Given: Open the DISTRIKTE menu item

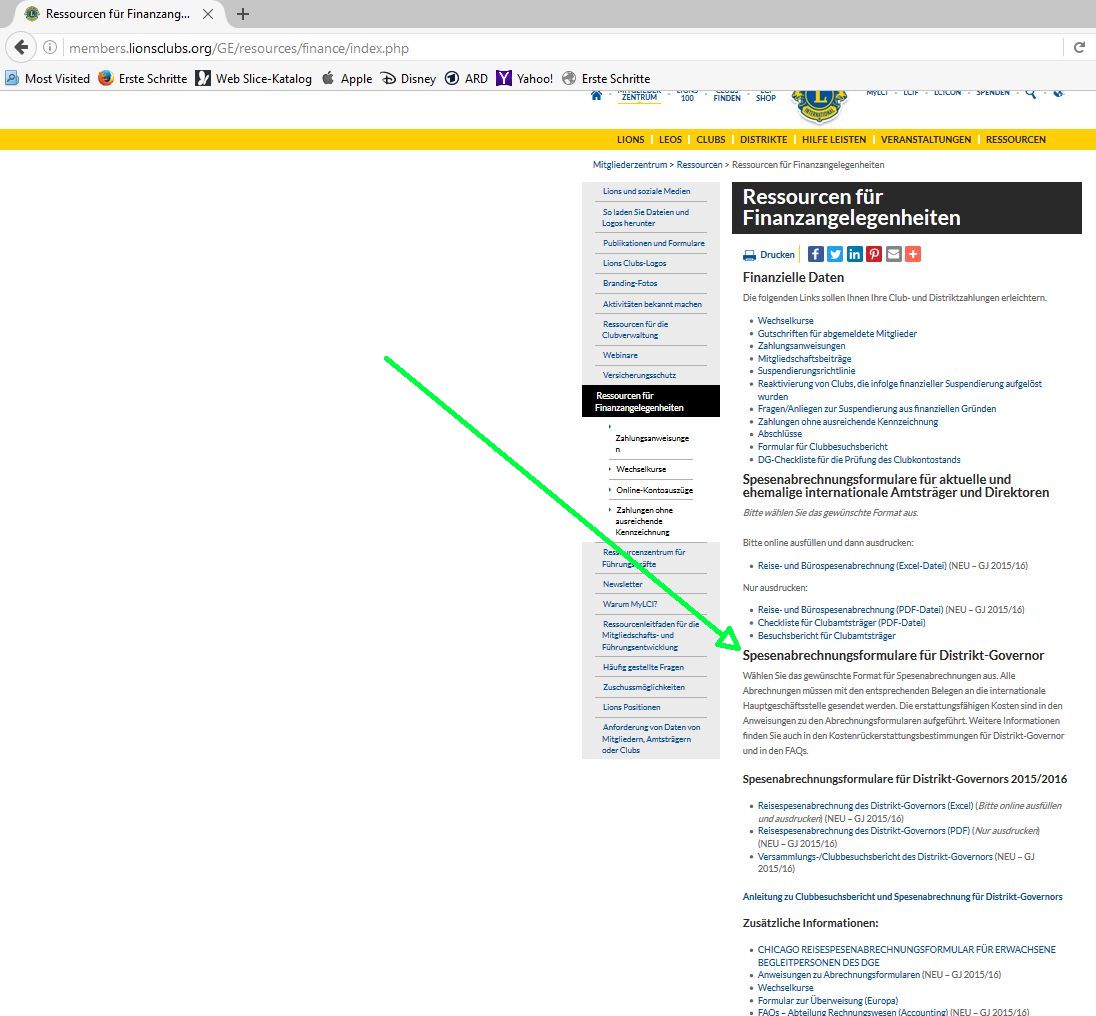Looking at the screenshot, I should pos(763,140).
